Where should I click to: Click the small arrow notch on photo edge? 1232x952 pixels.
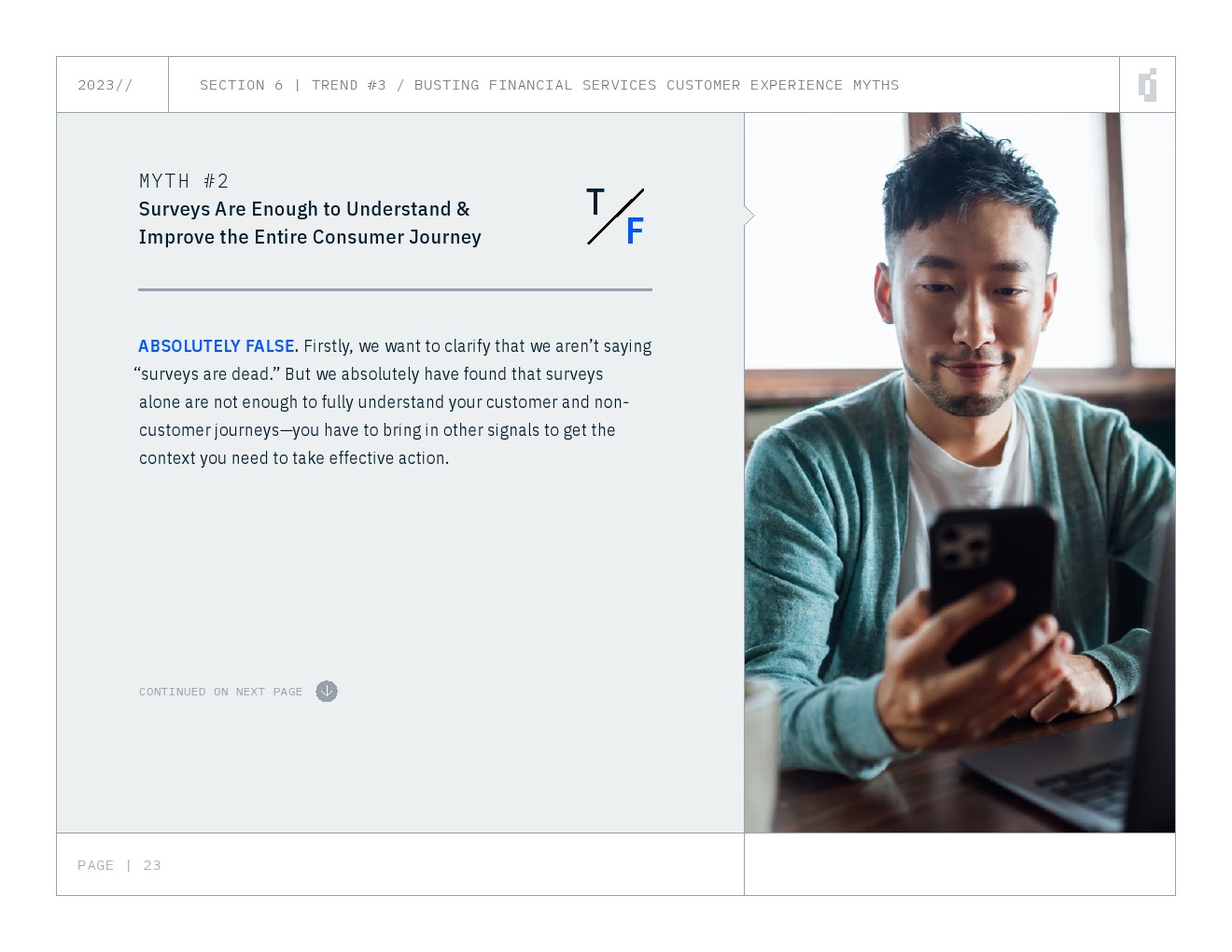(x=749, y=216)
